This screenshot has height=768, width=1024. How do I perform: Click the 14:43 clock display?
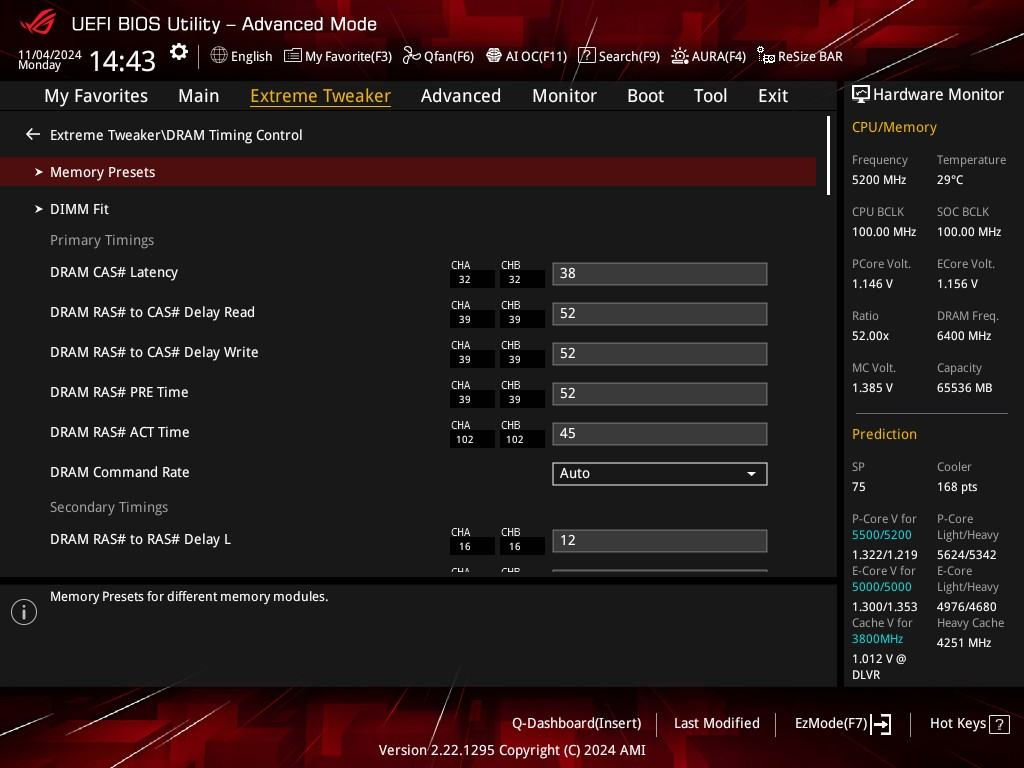click(x=122, y=61)
